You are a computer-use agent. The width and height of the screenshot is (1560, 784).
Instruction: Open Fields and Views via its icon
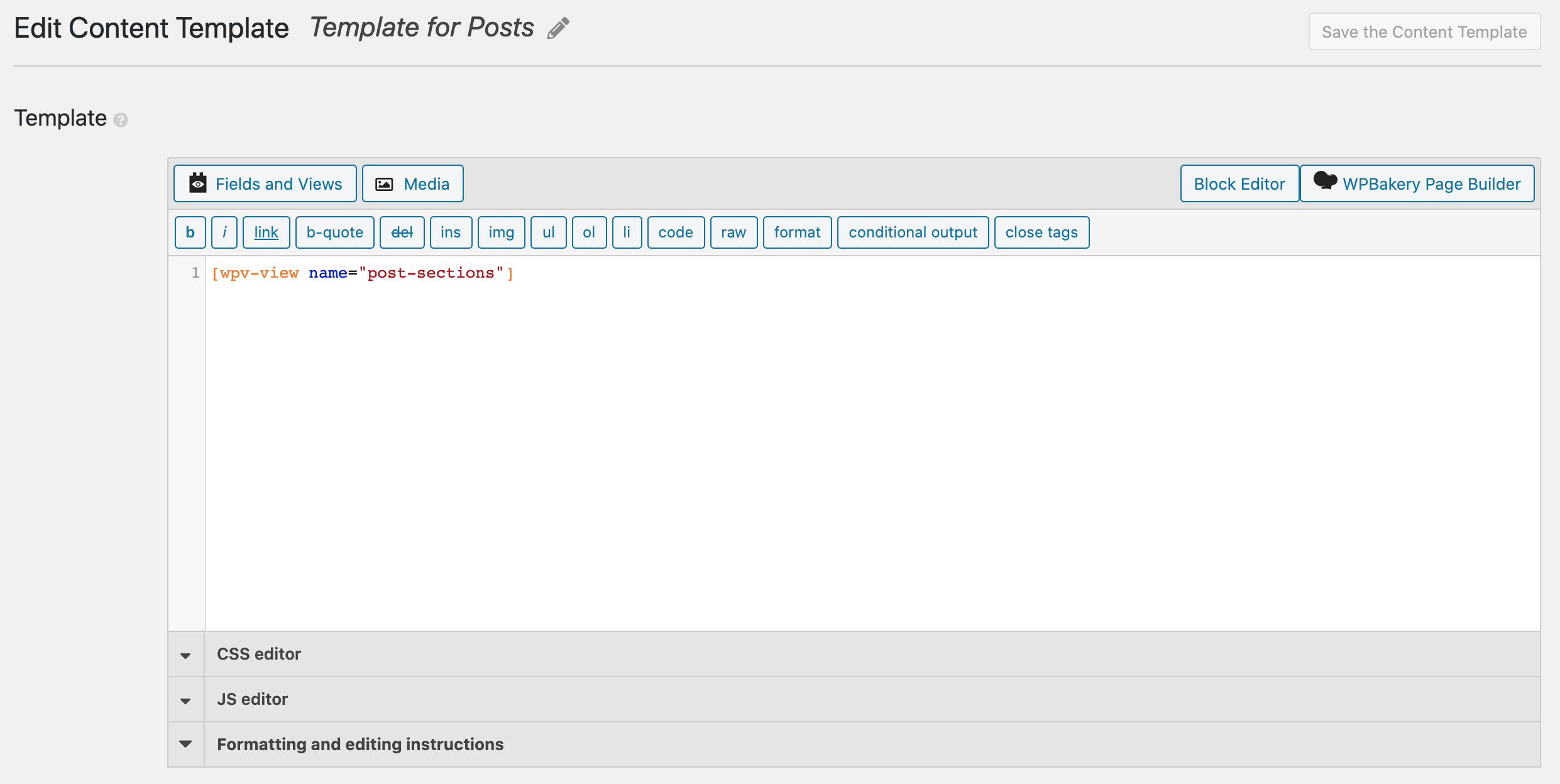point(198,183)
